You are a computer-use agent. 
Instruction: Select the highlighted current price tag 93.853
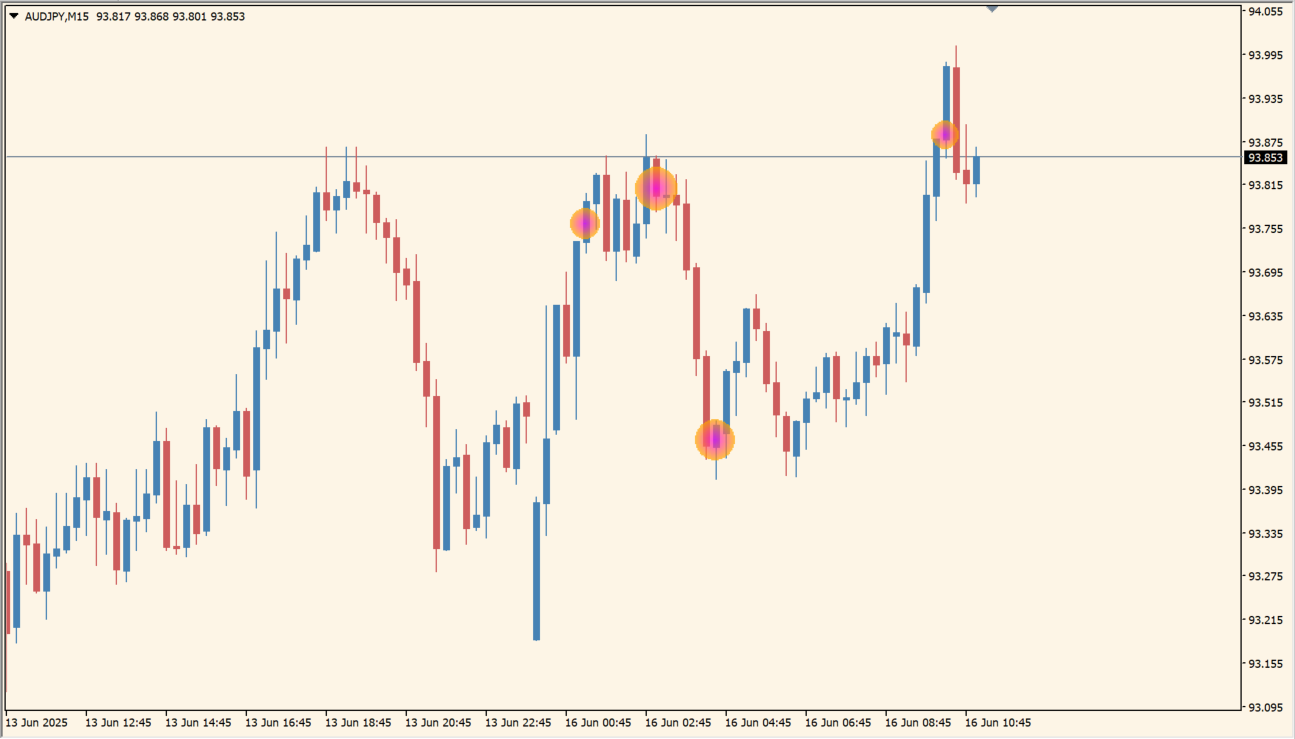(x=1265, y=158)
